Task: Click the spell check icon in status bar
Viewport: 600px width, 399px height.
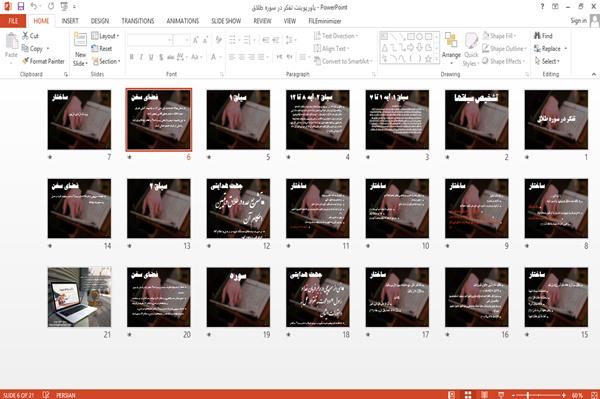Action: point(46,395)
